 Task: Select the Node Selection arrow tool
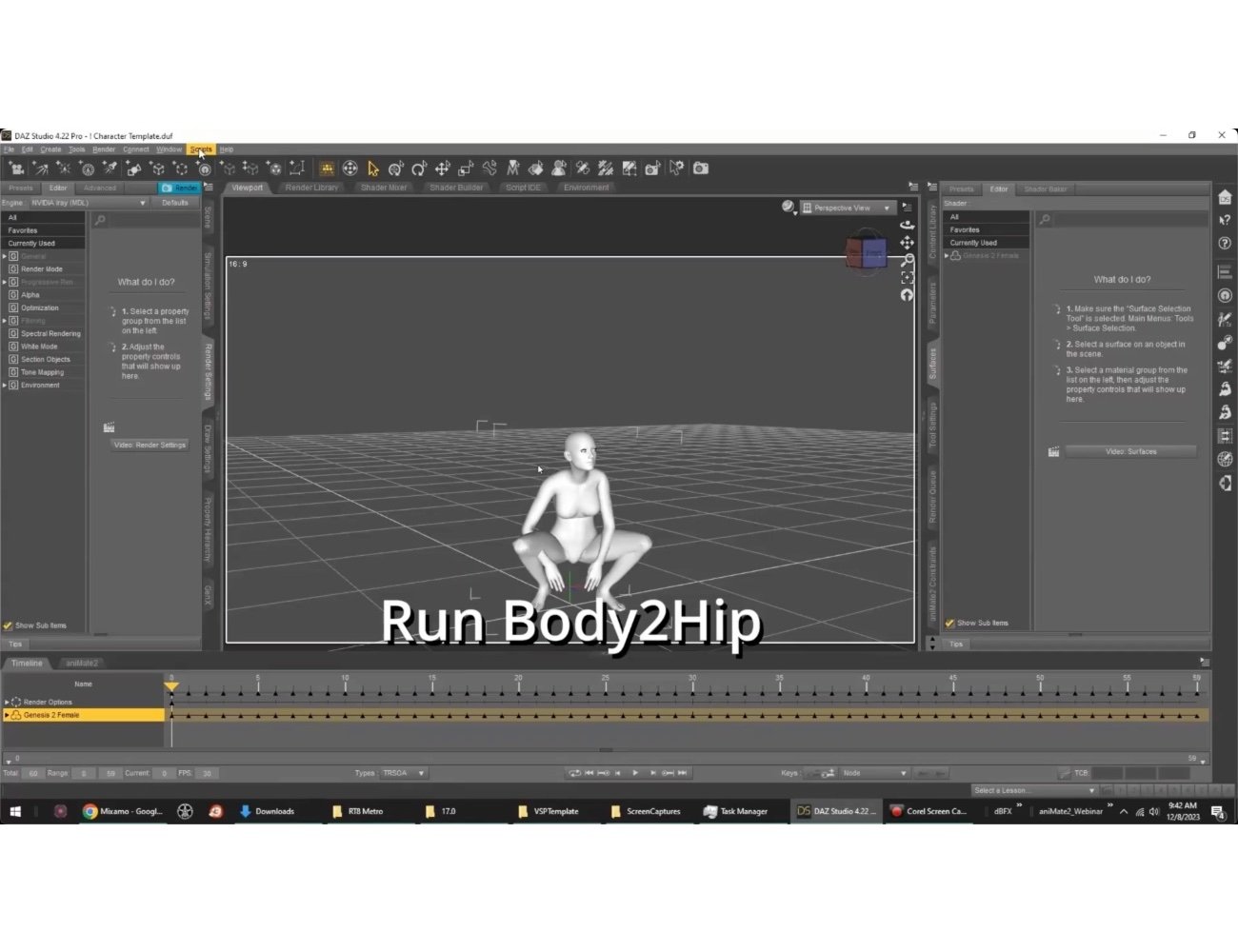point(372,169)
